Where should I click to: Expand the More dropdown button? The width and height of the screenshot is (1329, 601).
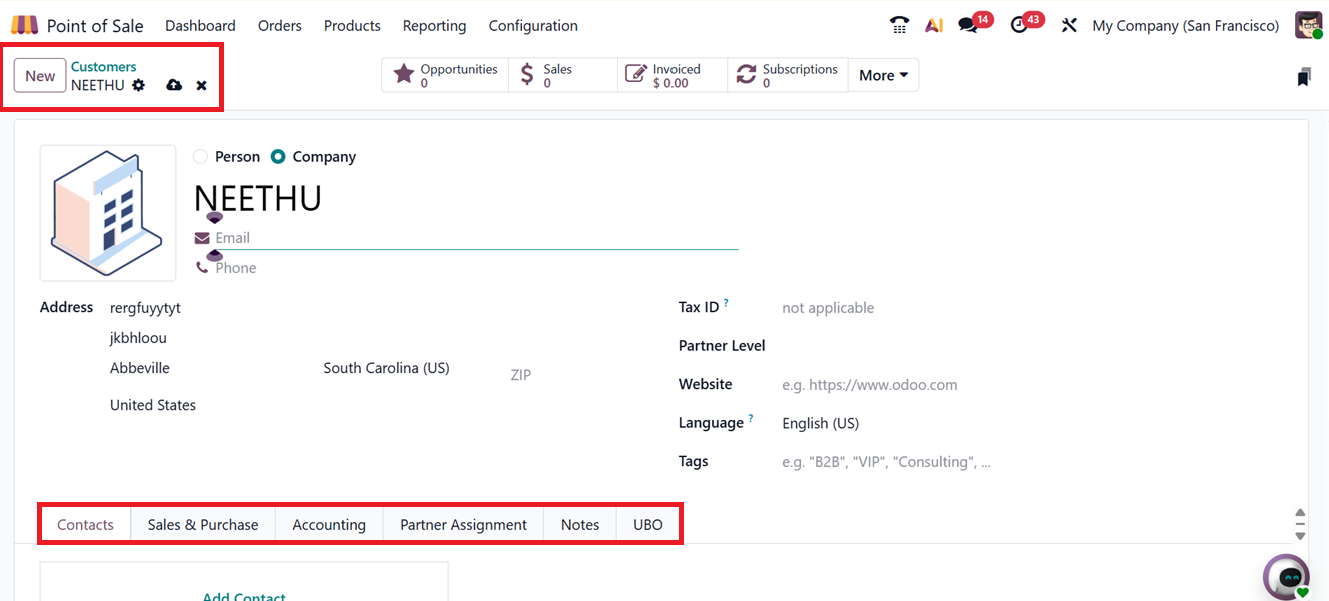point(883,75)
